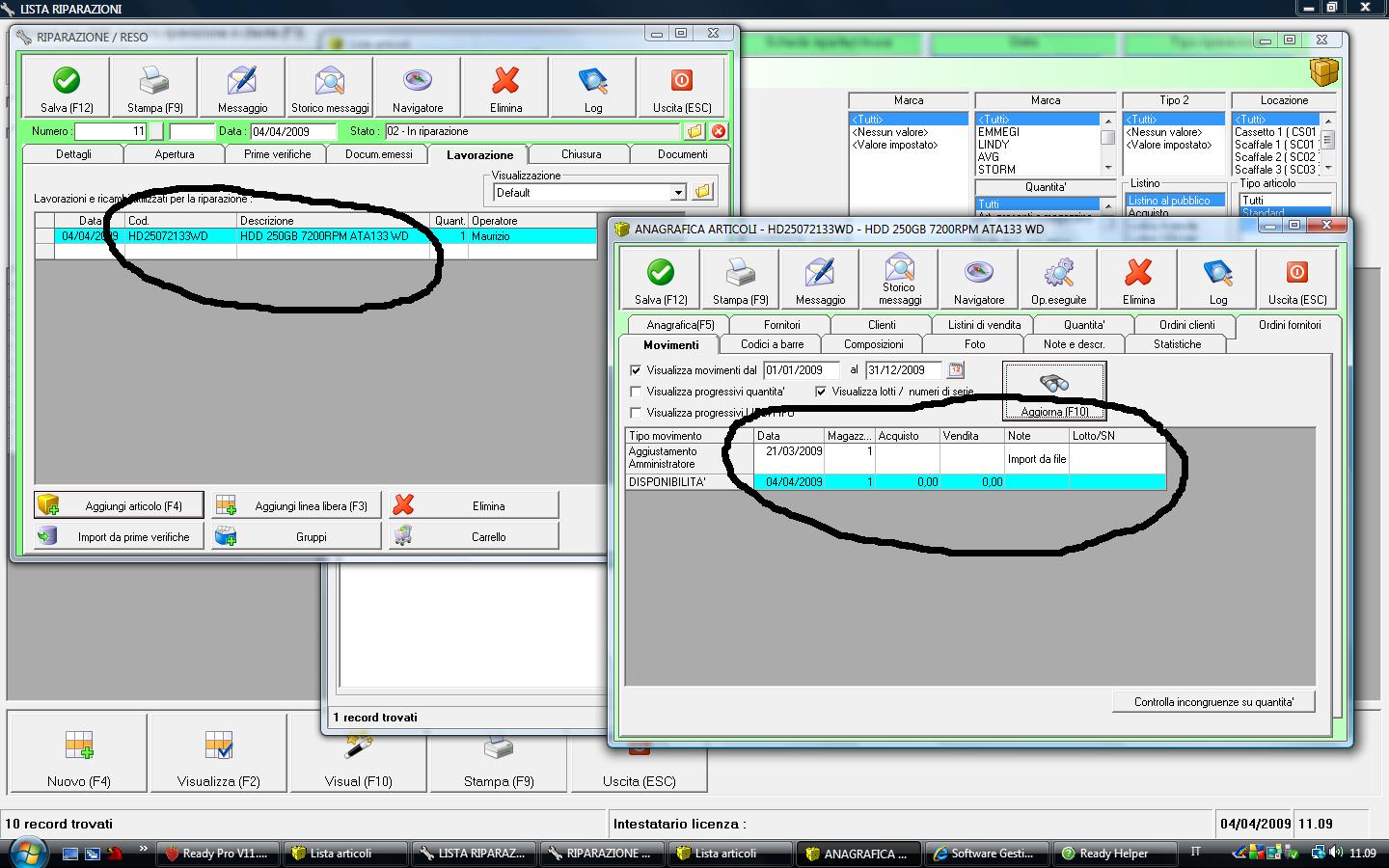1389x868 pixels.
Task: Open Apertura tab in Riparazione window
Action: click(x=175, y=154)
